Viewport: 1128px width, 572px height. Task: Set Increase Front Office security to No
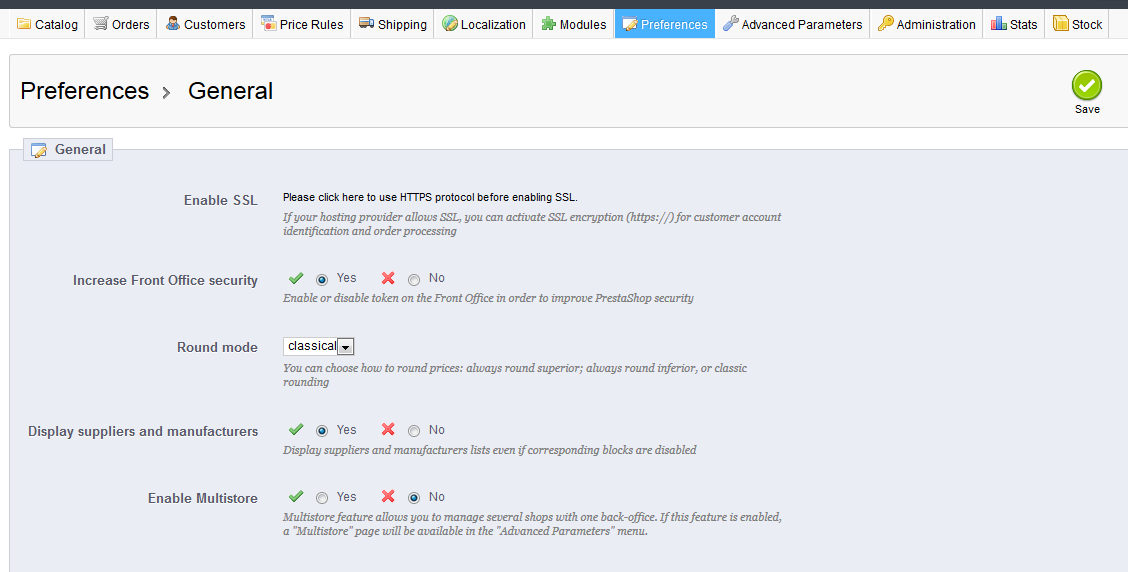tap(414, 280)
